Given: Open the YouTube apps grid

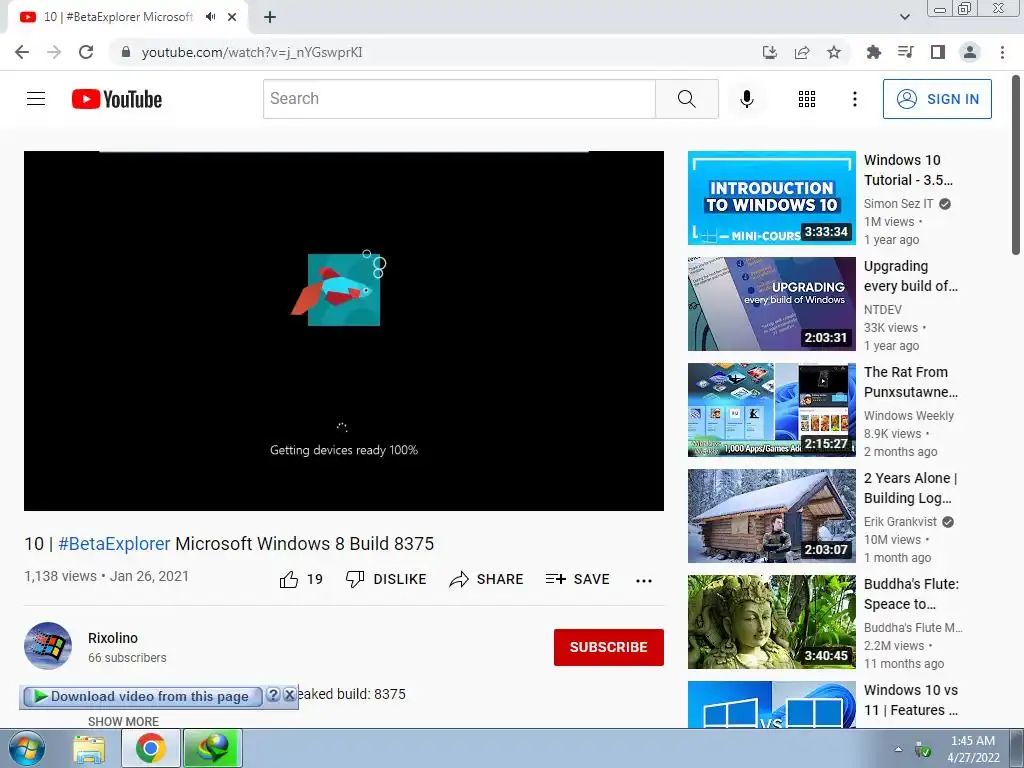Looking at the screenshot, I should 807,99.
